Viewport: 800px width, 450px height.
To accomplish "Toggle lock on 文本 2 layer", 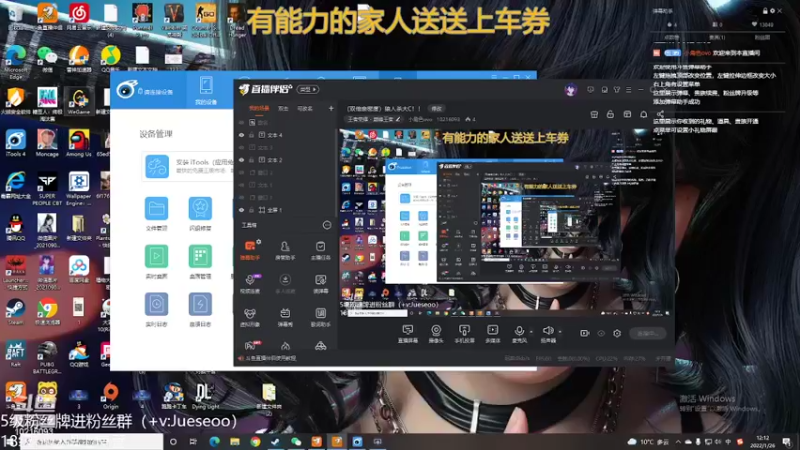I will pos(252,160).
